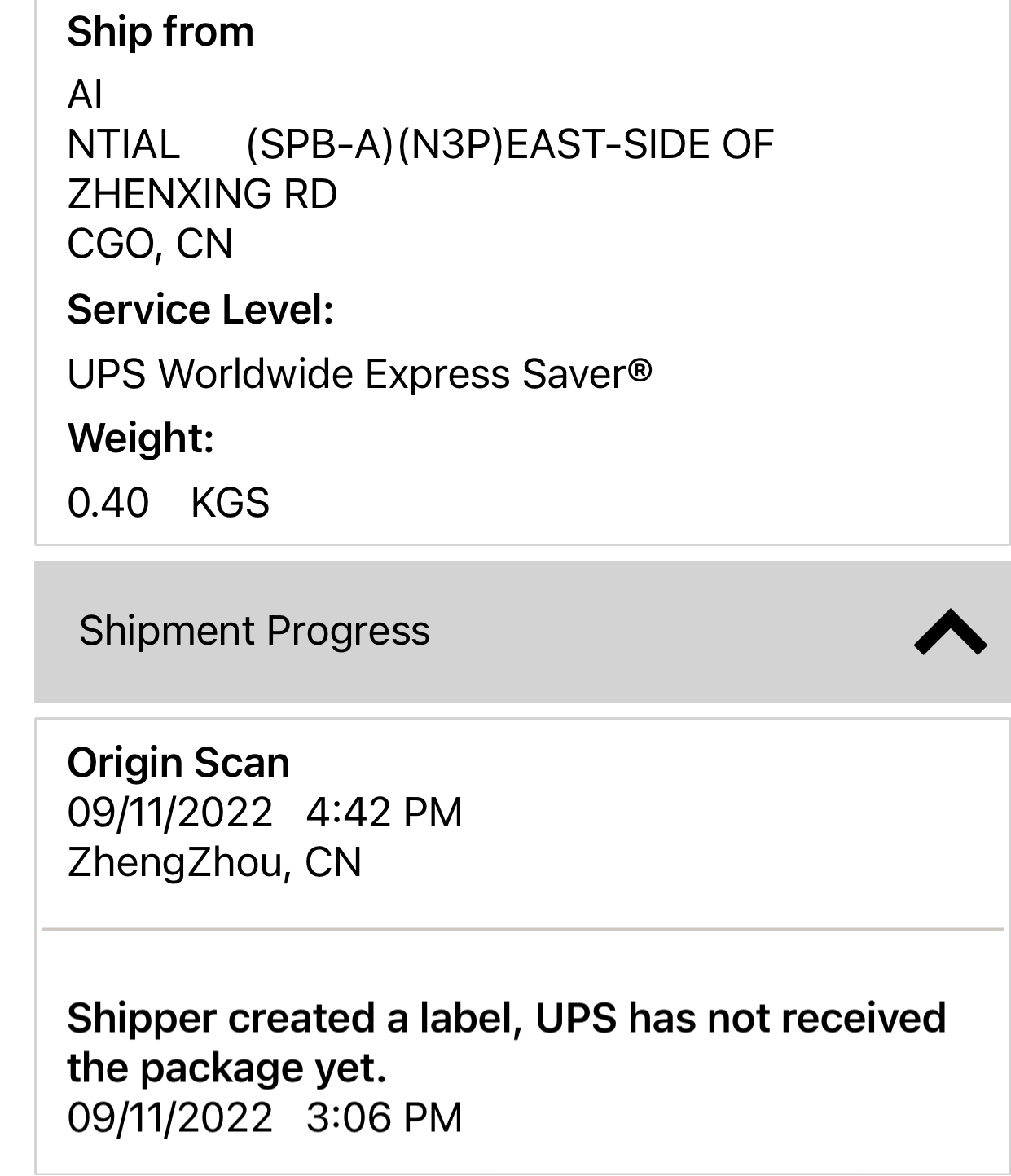Viewport: 1011px width, 1176px height.
Task: Select the 0.40 weight value
Action: [x=108, y=502]
